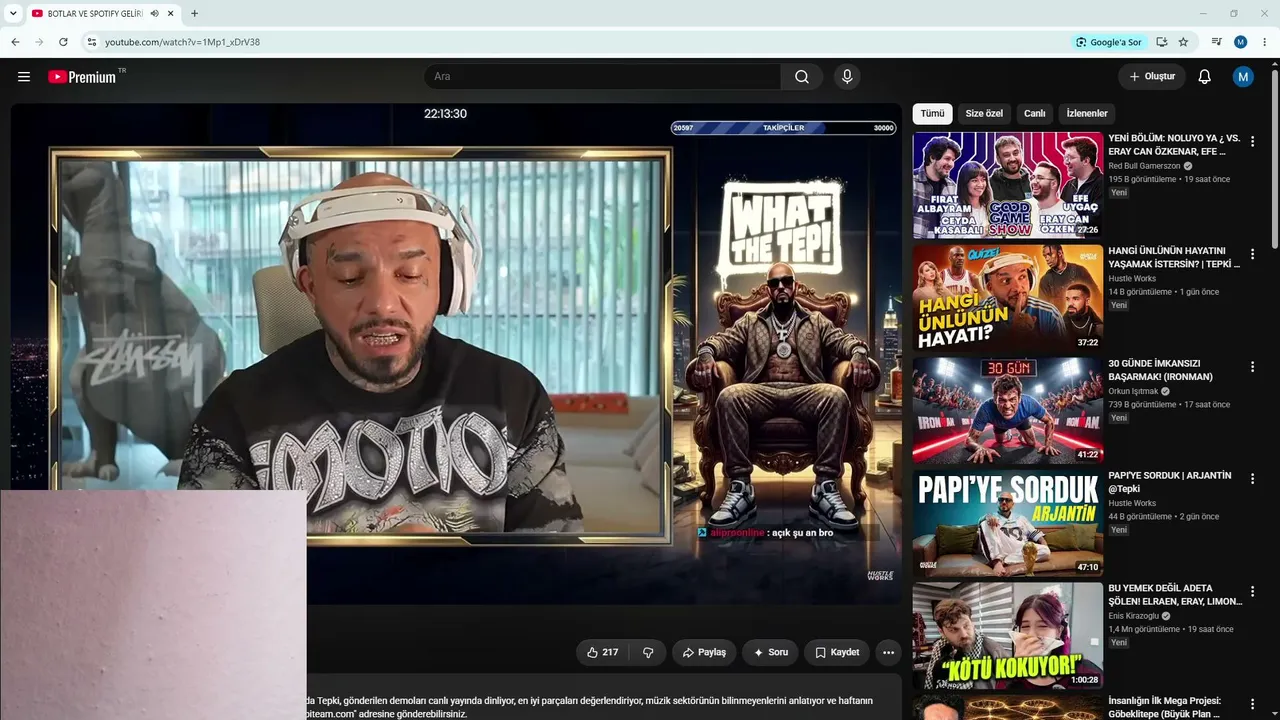The width and height of the screenshot is (1280, 720).
Task: Visit the Red Bull Gamerszon channel
Action: pos(1144,166)
